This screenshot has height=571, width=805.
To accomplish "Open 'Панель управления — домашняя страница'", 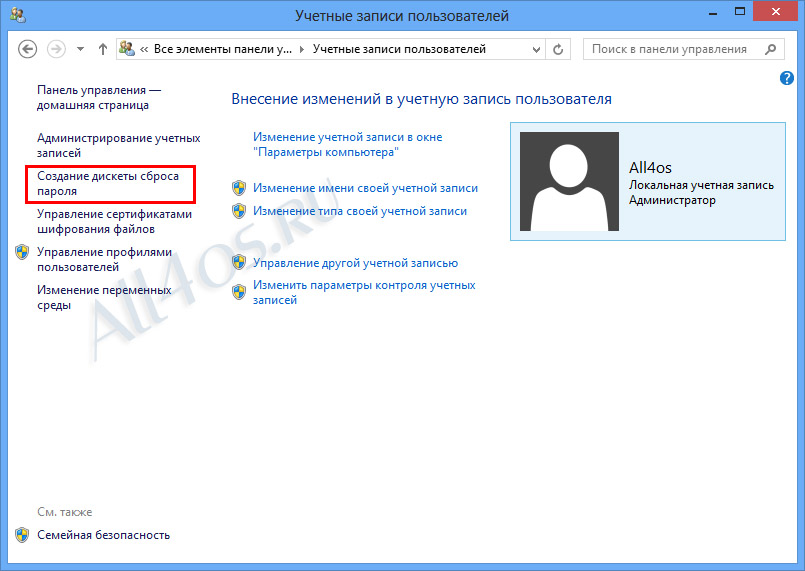I will pyautogui.click(x=99, y=98).
